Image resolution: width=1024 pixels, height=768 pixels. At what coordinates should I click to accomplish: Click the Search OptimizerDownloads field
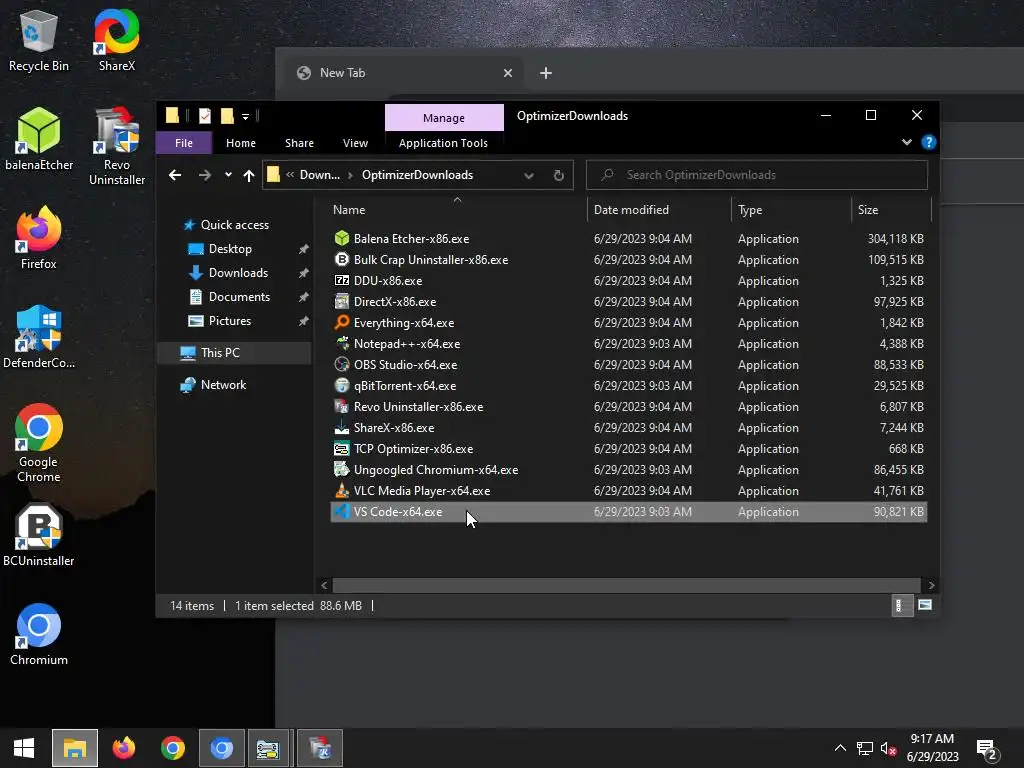click(757, 175)
